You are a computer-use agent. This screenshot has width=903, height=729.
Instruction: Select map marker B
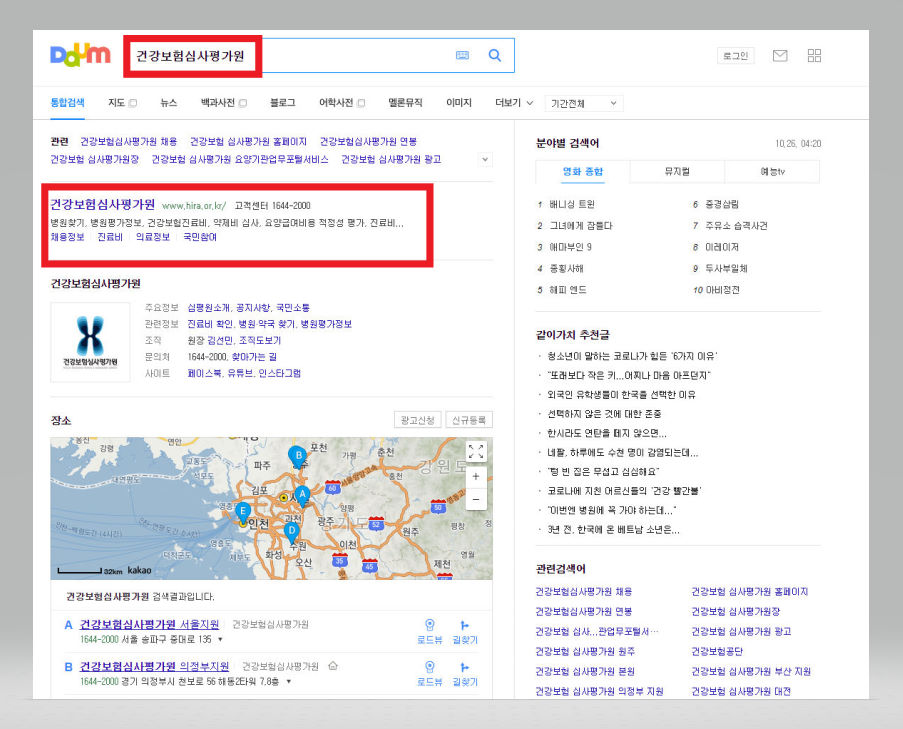298,456
